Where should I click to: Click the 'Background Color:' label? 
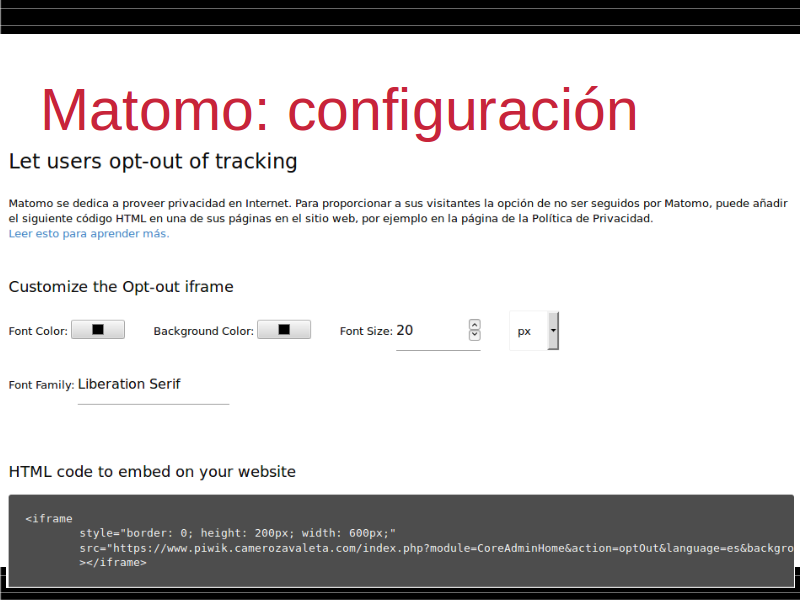(203, 331)
